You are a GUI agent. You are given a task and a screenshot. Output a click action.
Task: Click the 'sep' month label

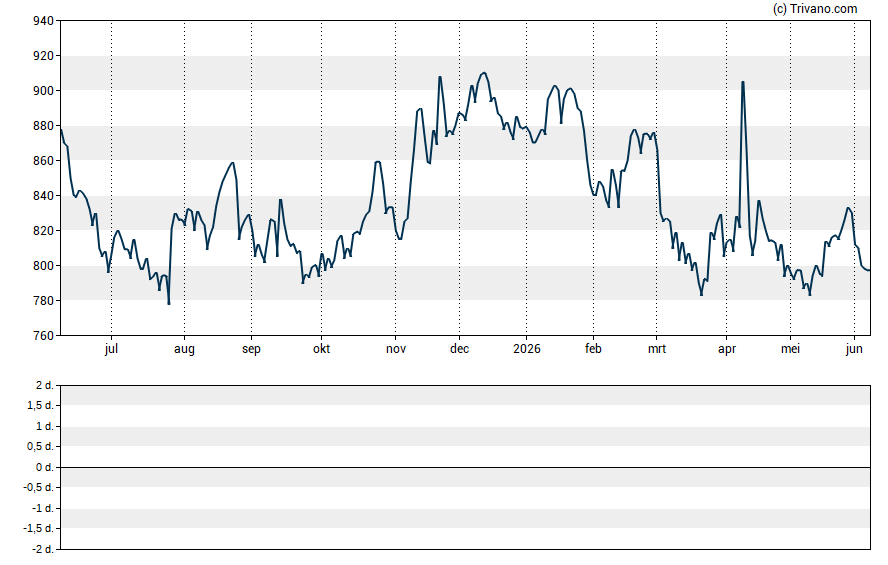(x=251, y=349)
